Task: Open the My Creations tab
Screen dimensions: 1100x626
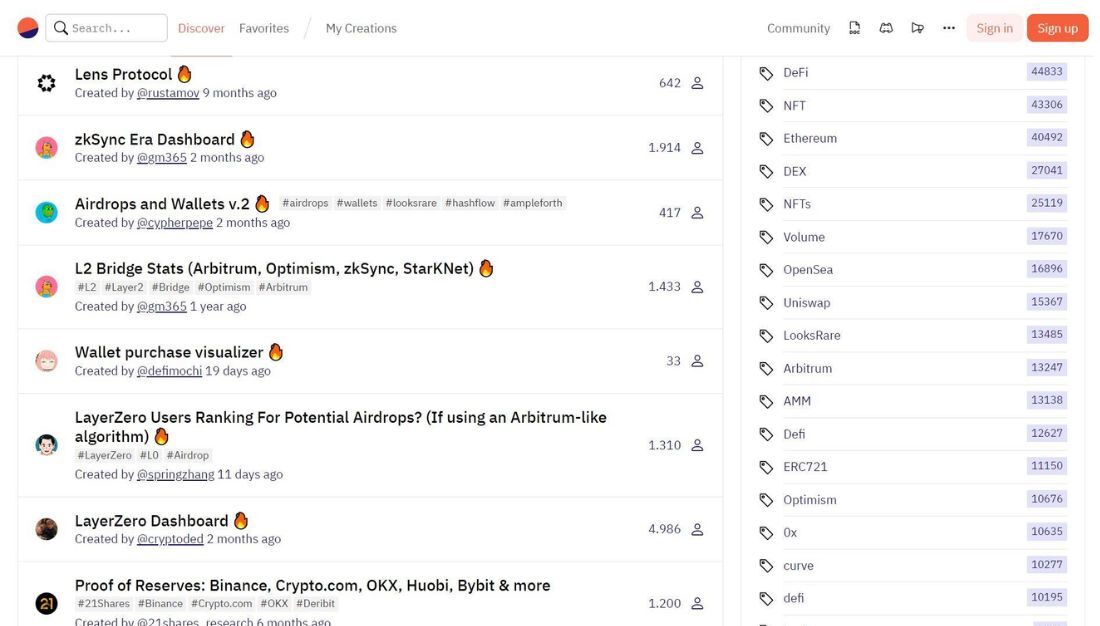Action: 361,28
